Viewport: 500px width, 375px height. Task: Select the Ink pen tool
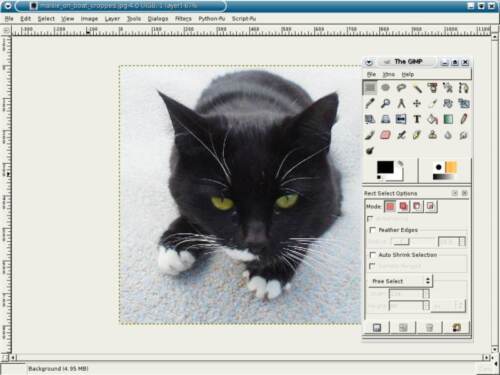click(417, 135)
